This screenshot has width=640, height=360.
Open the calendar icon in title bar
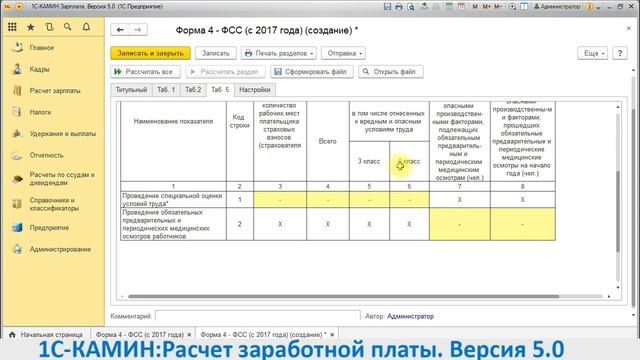pyautogui.click(x=461, y=7)
